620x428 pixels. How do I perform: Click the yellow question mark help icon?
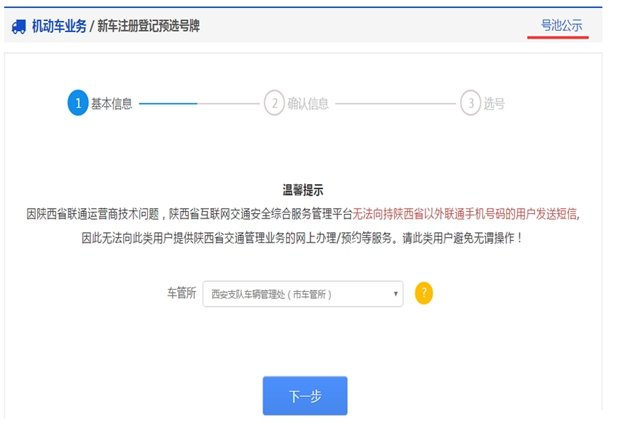tap(423, 294)
